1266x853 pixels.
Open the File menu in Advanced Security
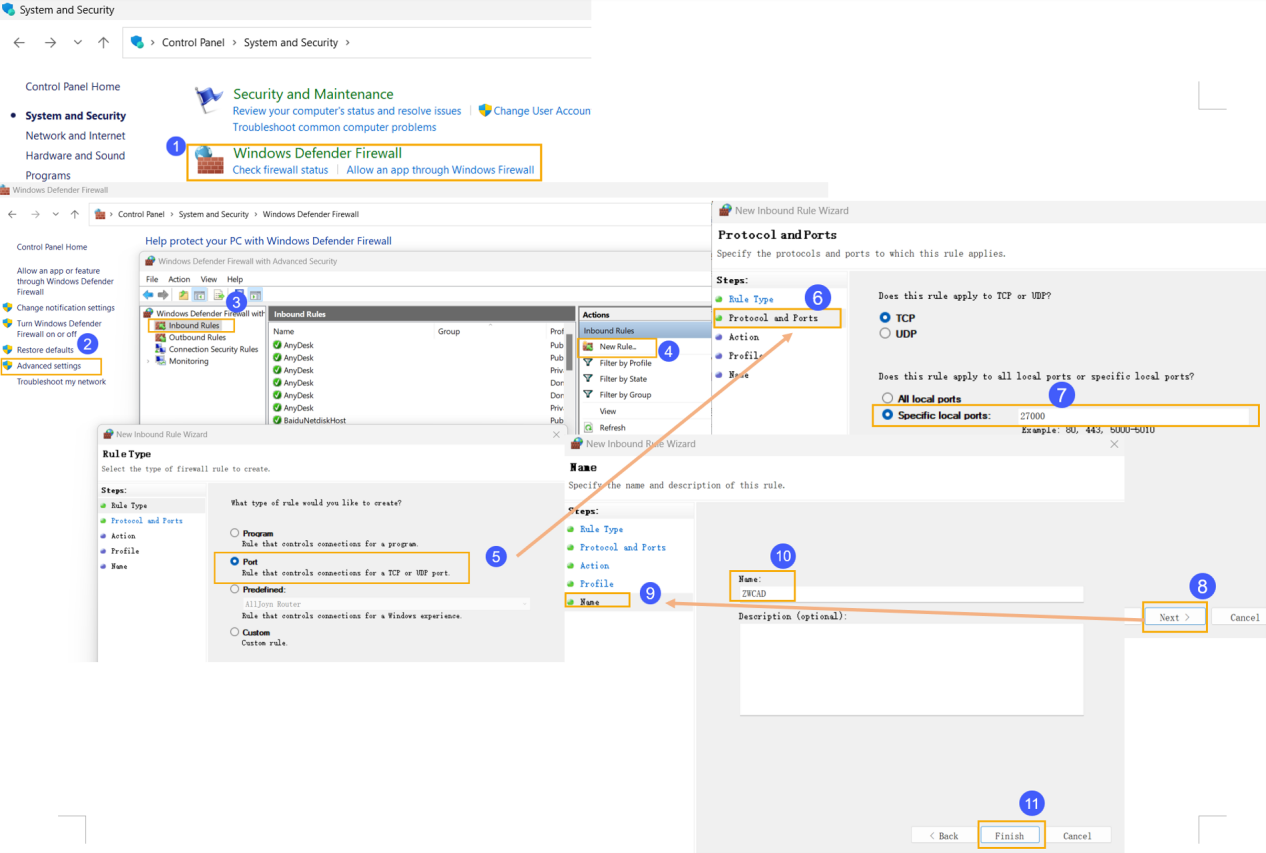152,279
